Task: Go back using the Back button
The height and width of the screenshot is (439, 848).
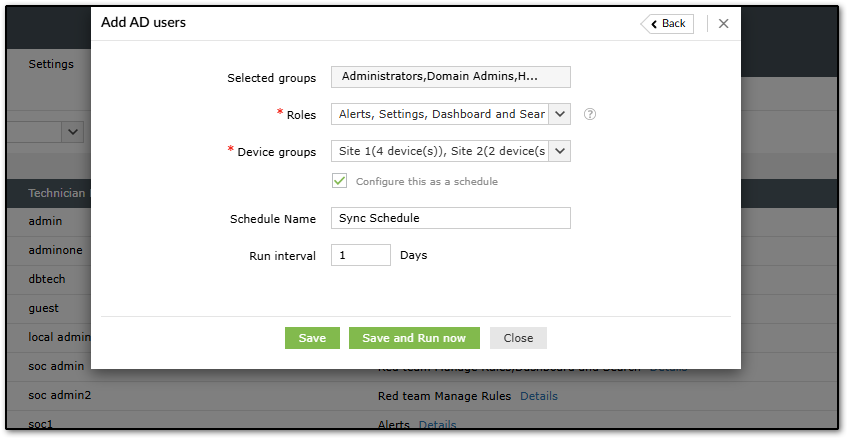Action: click(x=668, y=23)
